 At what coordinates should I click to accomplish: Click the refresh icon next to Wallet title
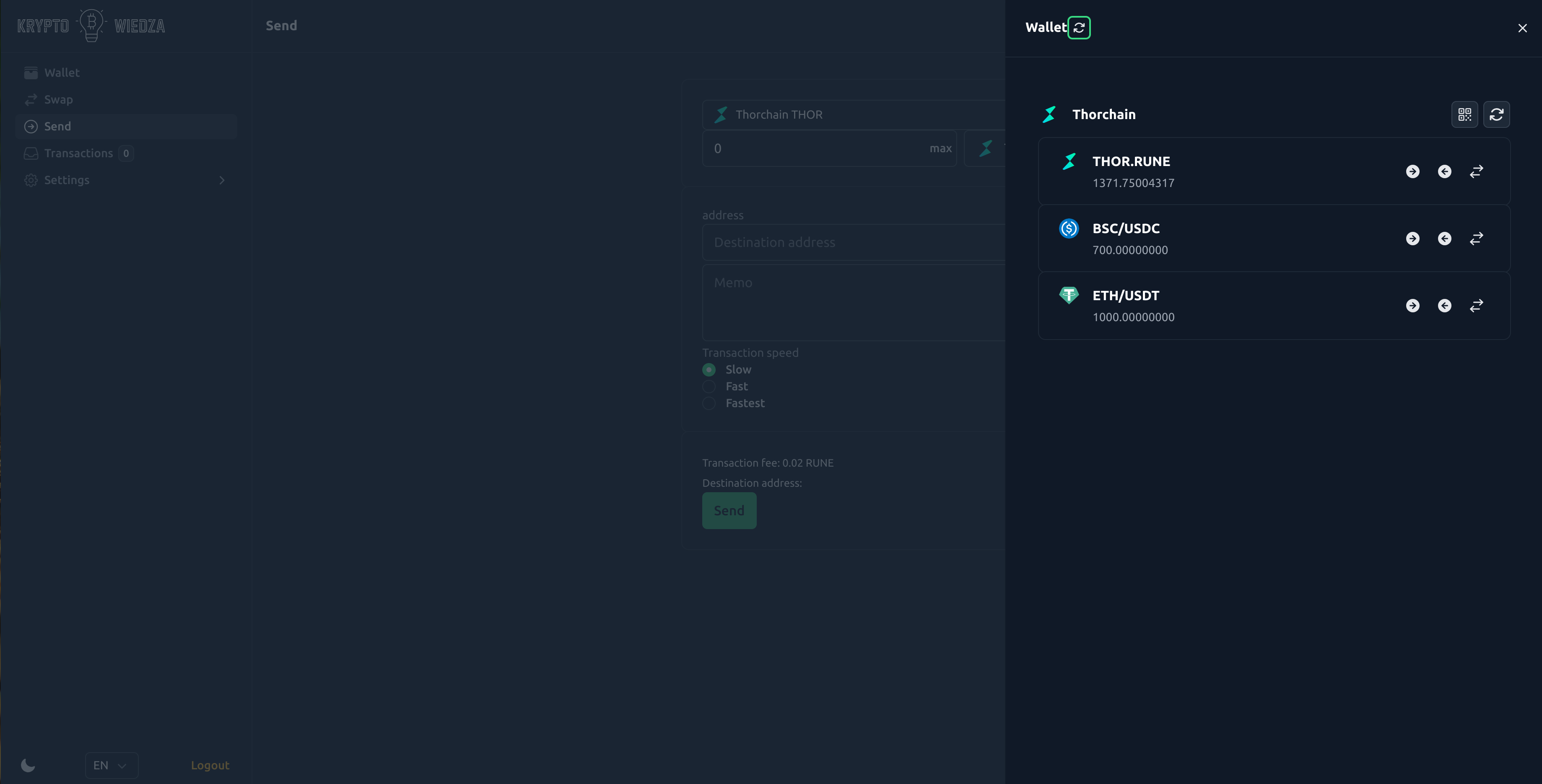[1079, 28]
